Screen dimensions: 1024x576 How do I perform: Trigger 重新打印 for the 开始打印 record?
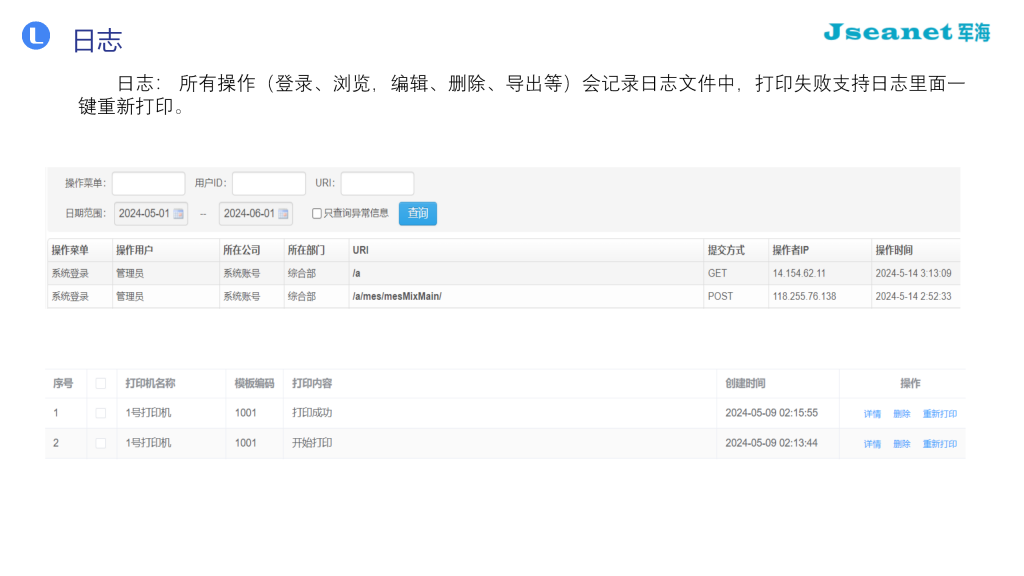coord(939,443)
